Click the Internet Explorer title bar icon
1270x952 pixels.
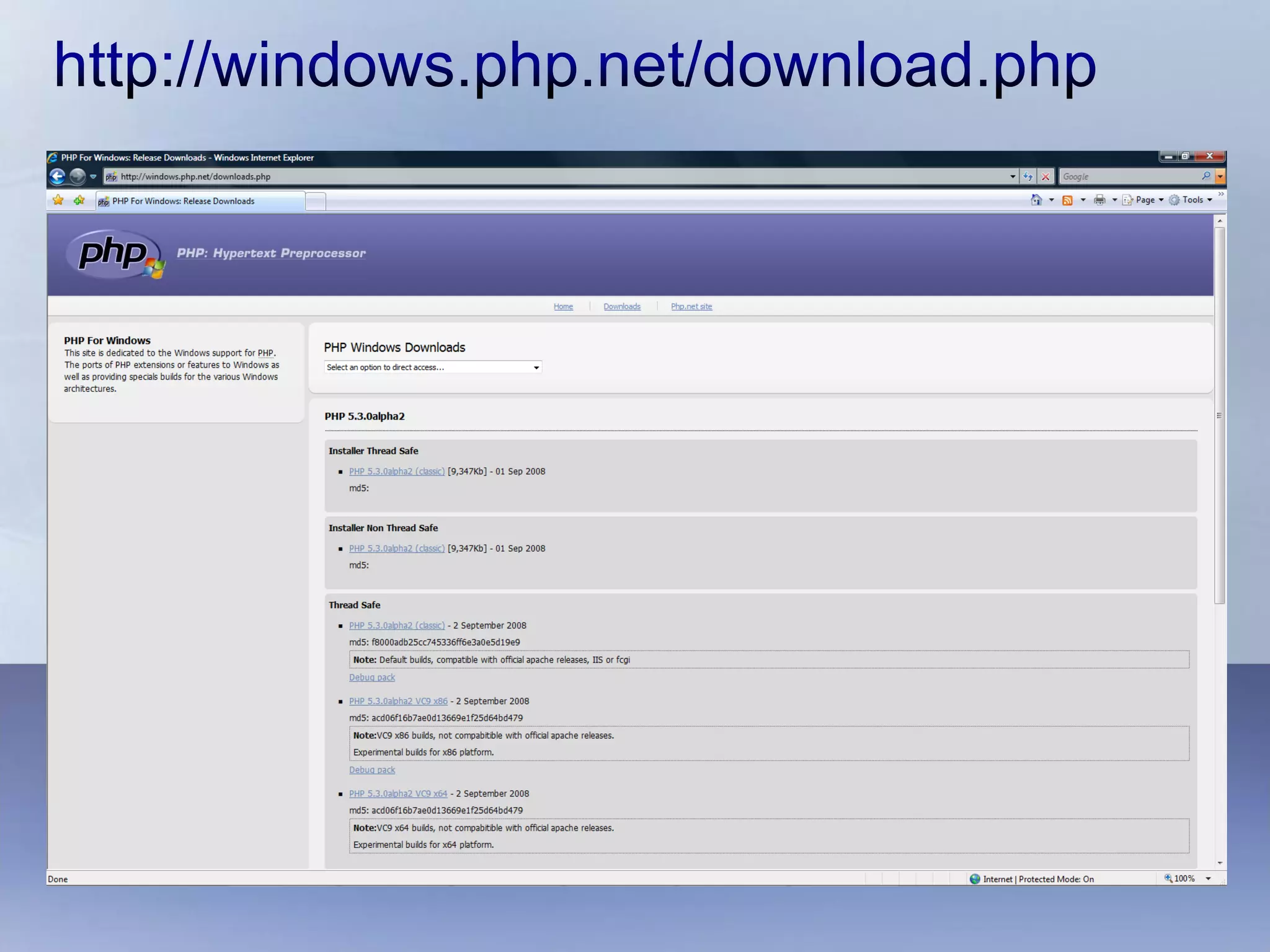tap(53, 158)
